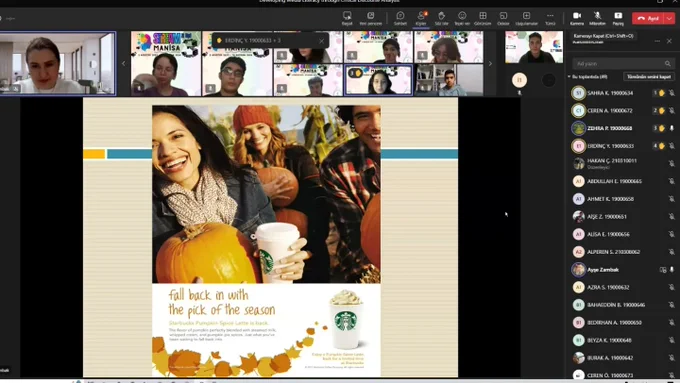Toggle CEREN A.'s muted microphone icon

click(x=672, y=111)
